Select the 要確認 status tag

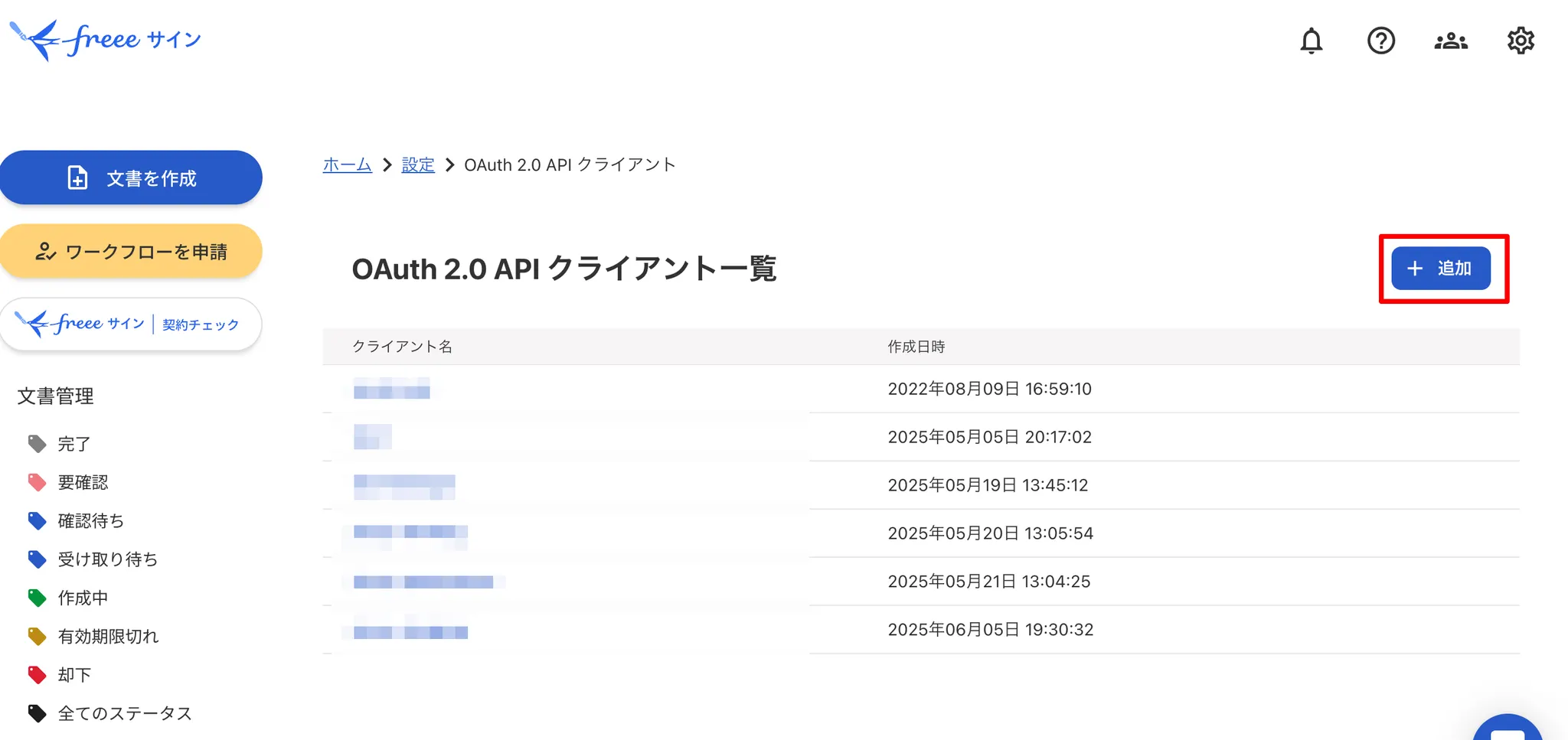point(83,482)
